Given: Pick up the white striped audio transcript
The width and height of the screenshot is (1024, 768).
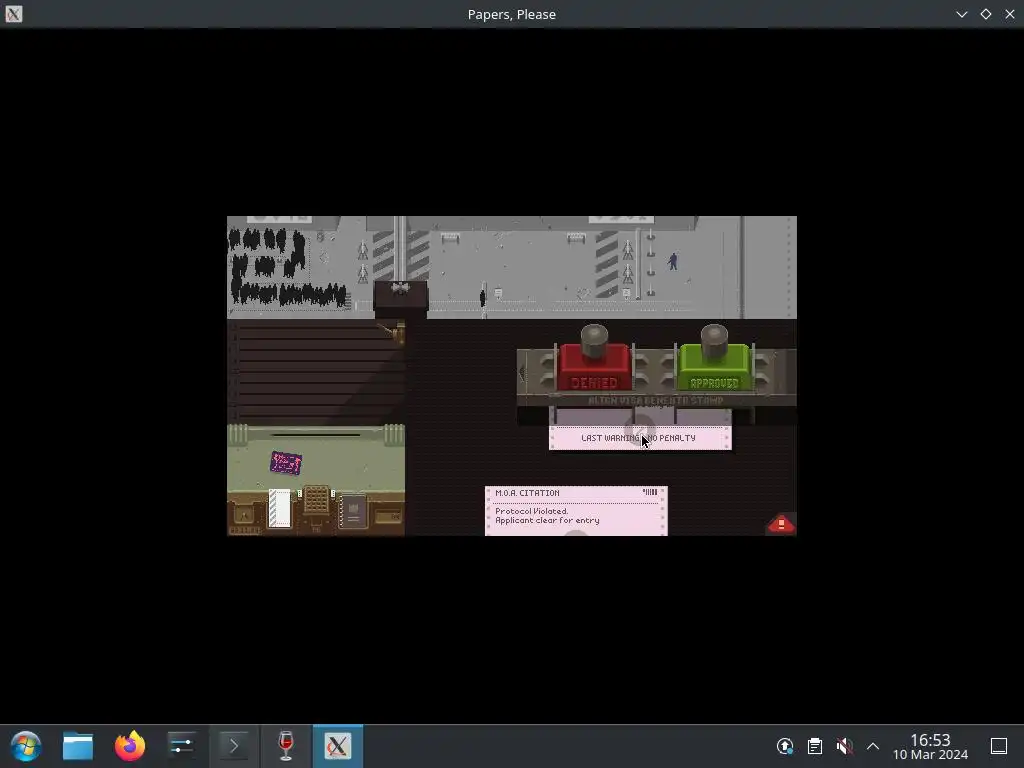Looking at the screenshot, I should (x=280, y=508).
